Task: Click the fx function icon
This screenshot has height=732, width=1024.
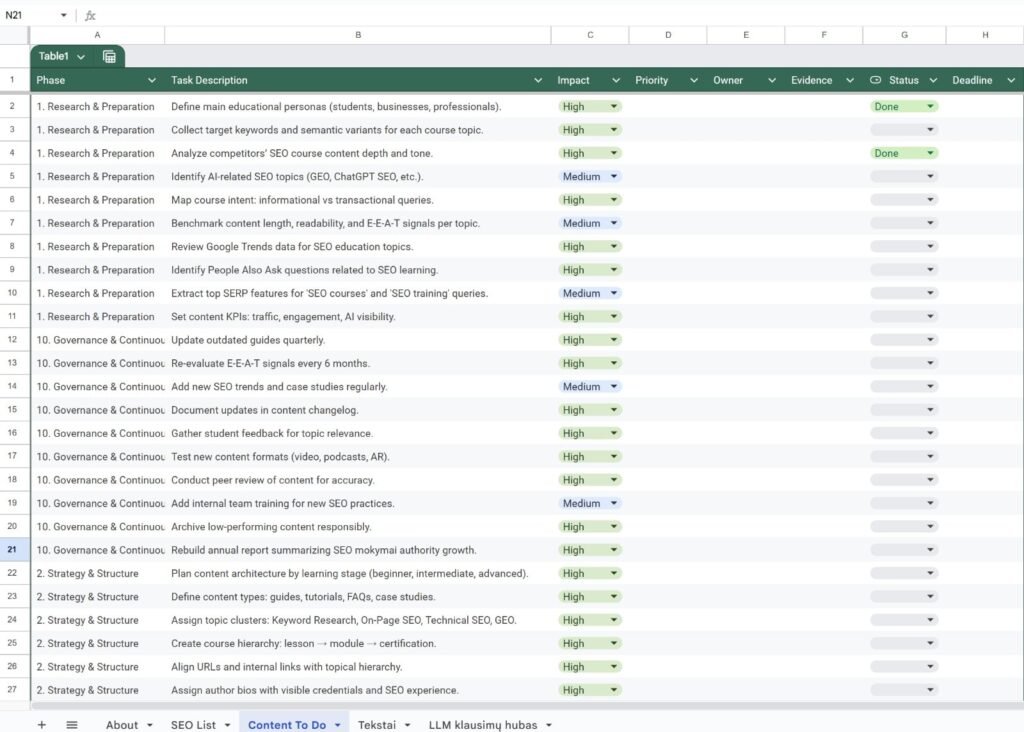Action: coord(90,15)
